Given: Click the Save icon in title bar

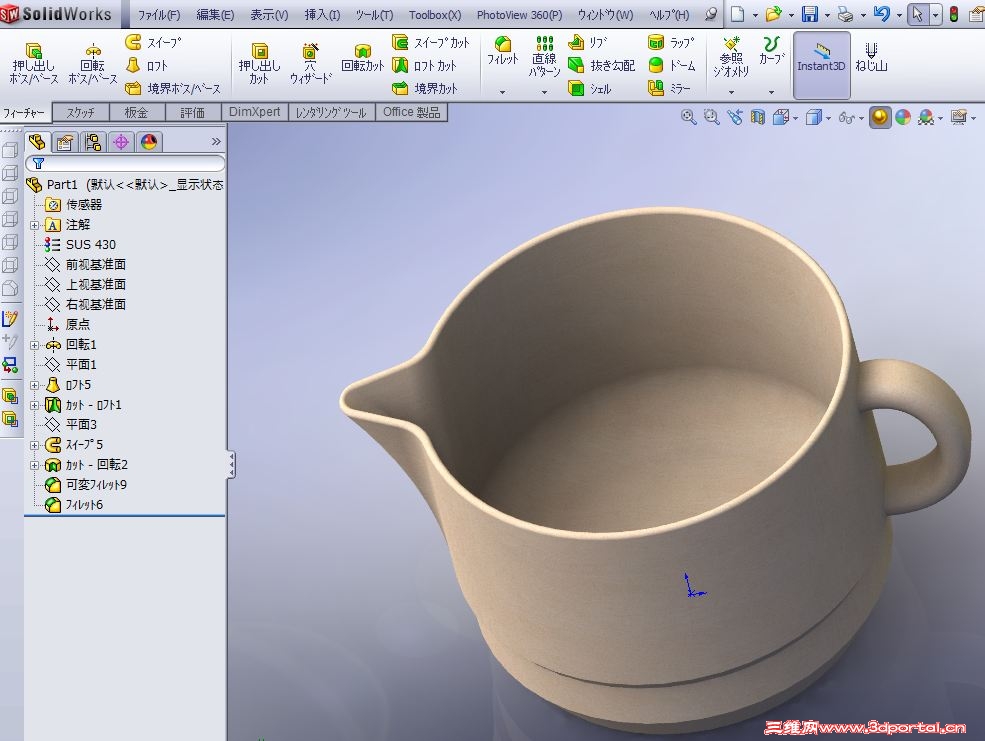Looking at the screenshot, I should pyautogui.click(x=810, y=14).
